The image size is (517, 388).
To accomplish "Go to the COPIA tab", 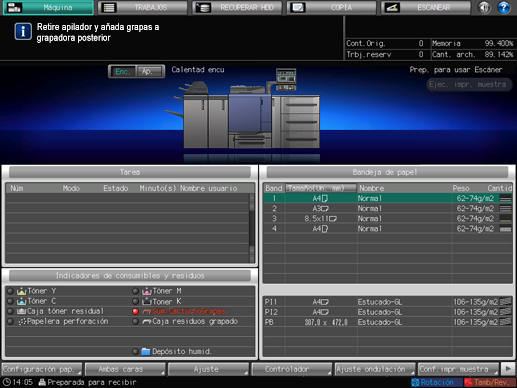I will (332, 8).
